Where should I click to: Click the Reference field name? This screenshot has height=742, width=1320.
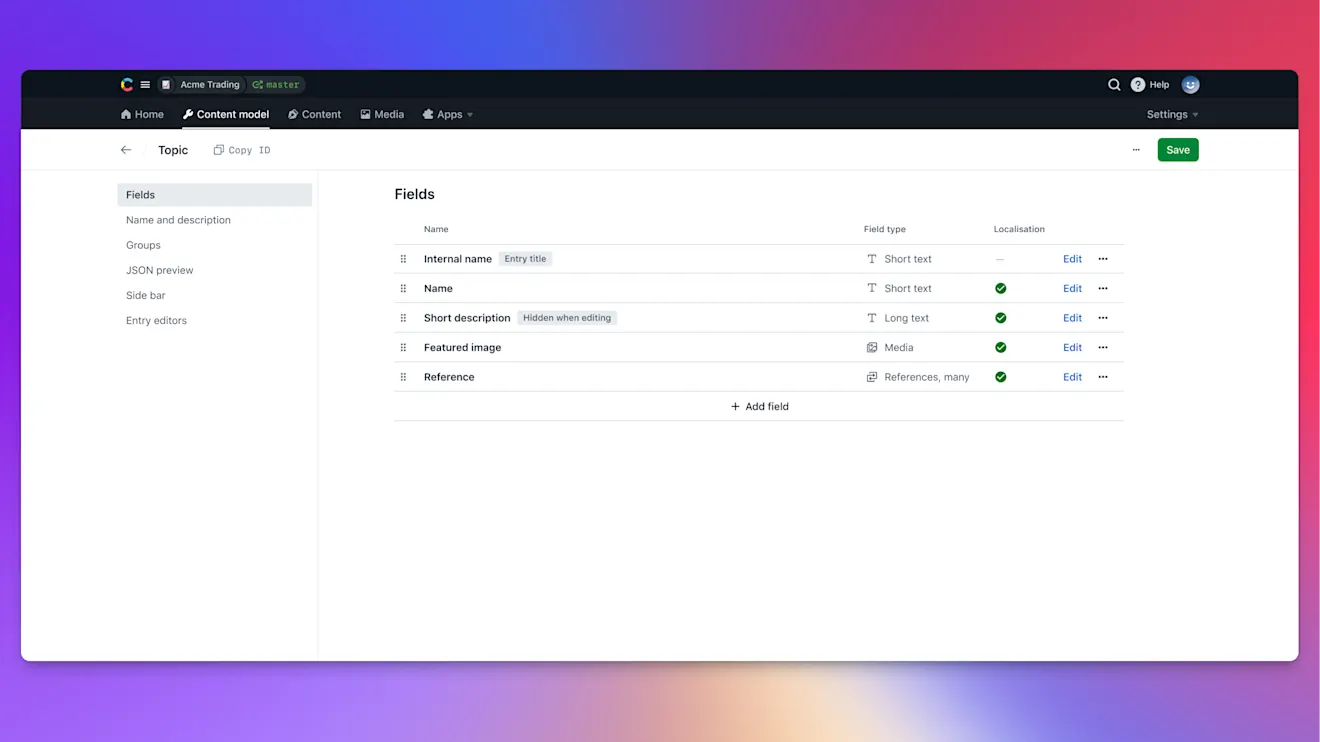(449, 377)
